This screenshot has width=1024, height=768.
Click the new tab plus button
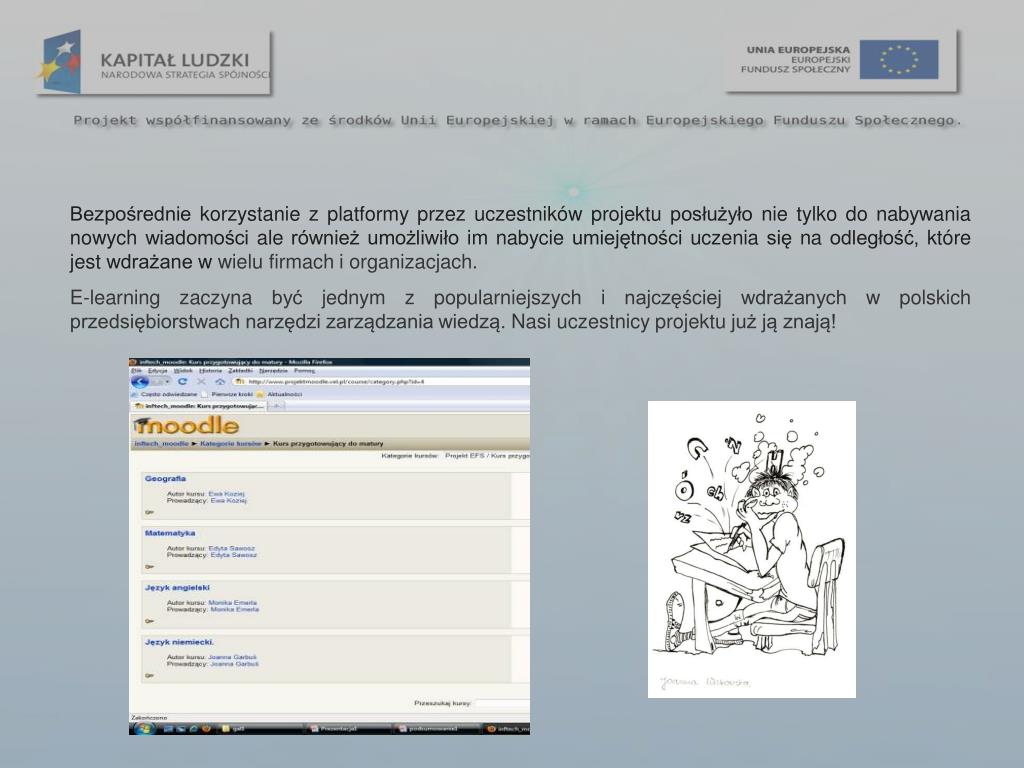[276, 406]
